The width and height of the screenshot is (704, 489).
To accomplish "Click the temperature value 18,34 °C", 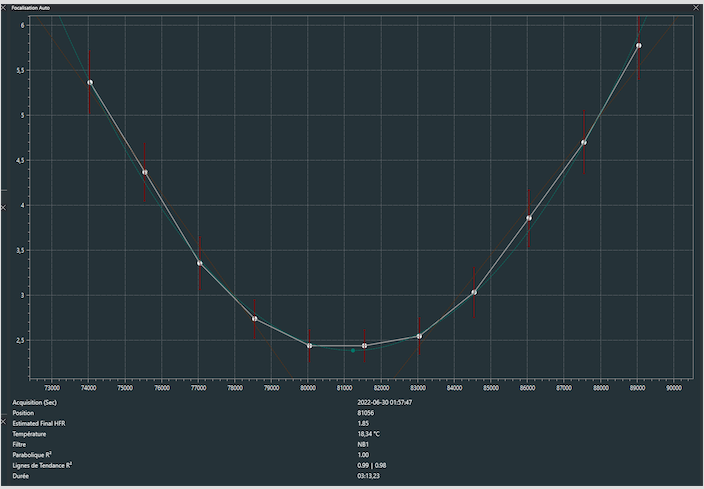I will [x=369, y=434].
